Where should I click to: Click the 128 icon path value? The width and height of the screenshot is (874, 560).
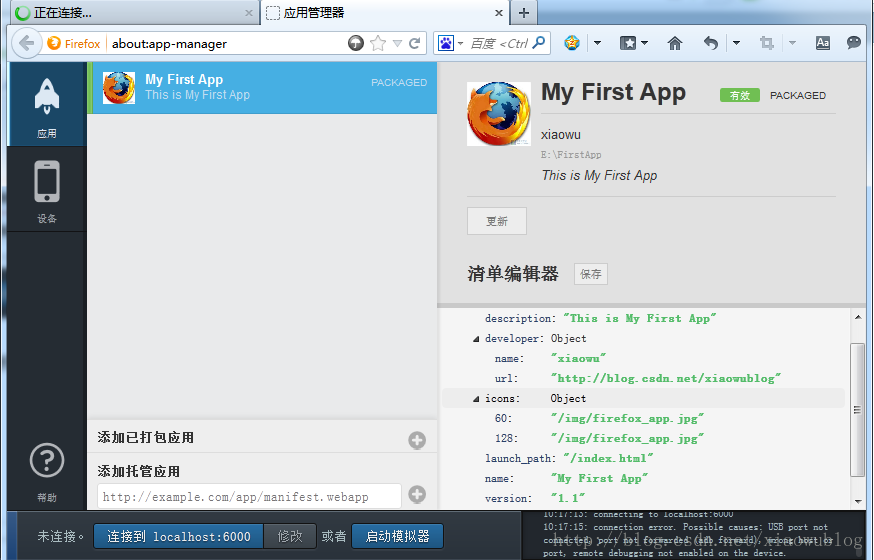[627, 438]
